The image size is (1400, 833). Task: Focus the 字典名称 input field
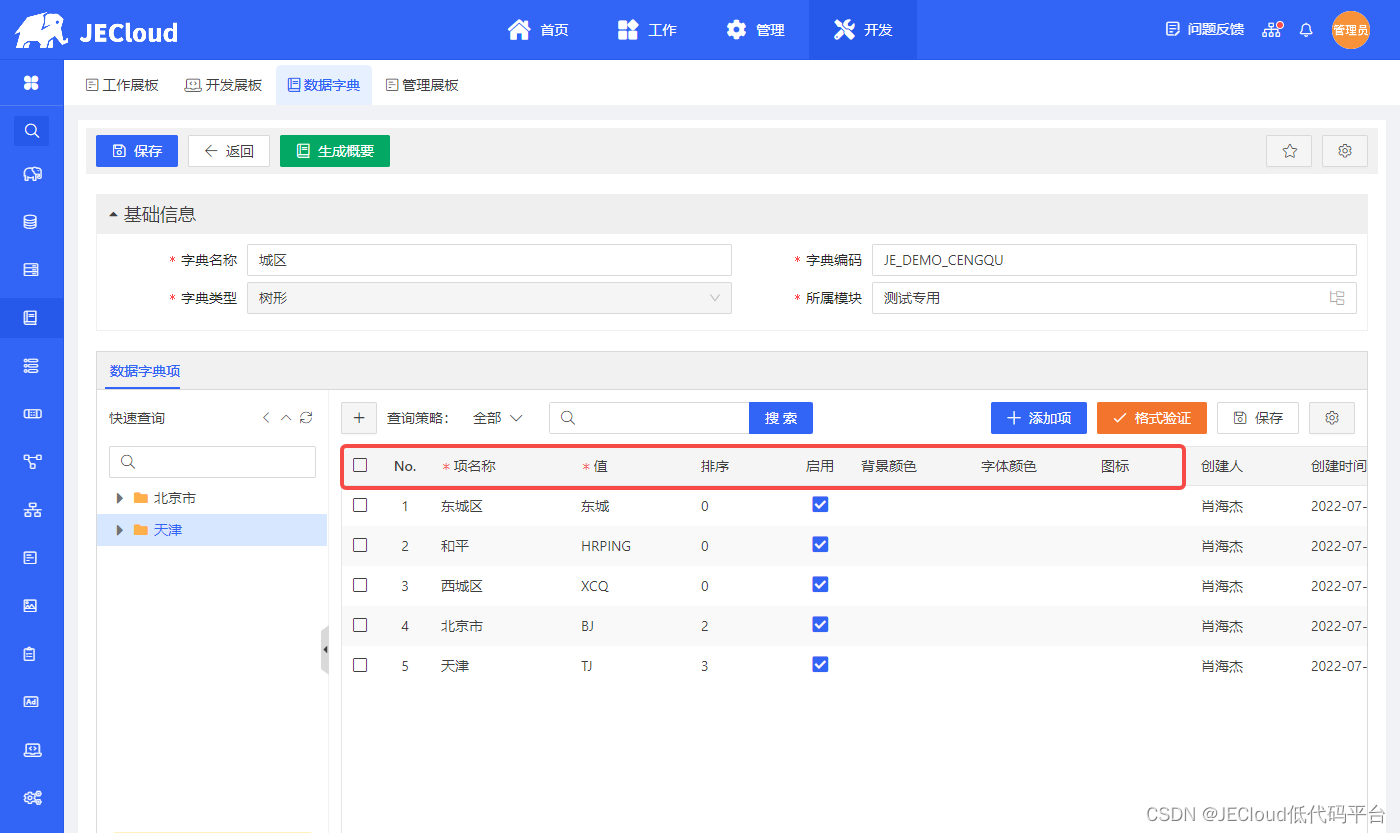[489, 260]
